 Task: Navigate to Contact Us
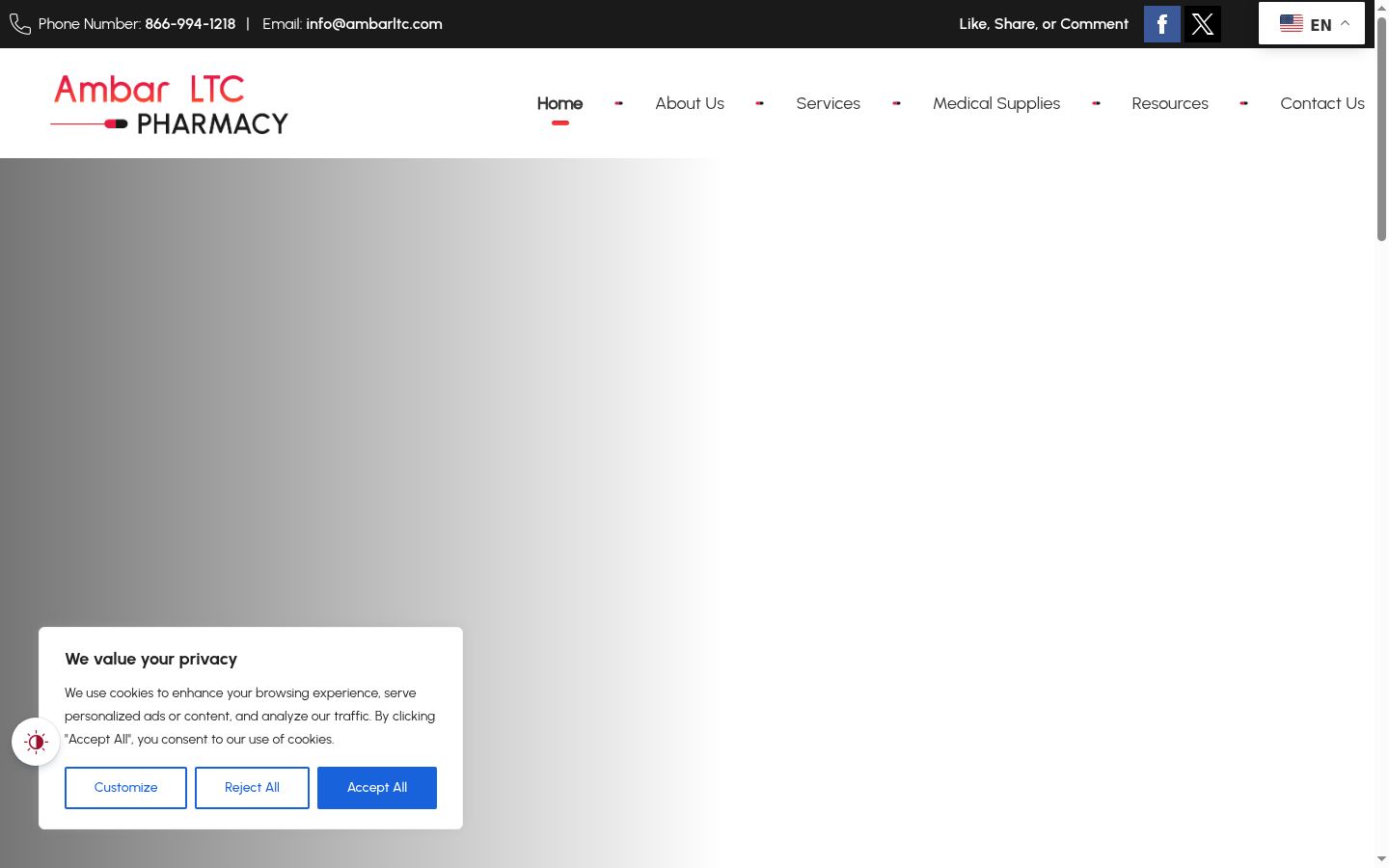(x=1322, y=103)
